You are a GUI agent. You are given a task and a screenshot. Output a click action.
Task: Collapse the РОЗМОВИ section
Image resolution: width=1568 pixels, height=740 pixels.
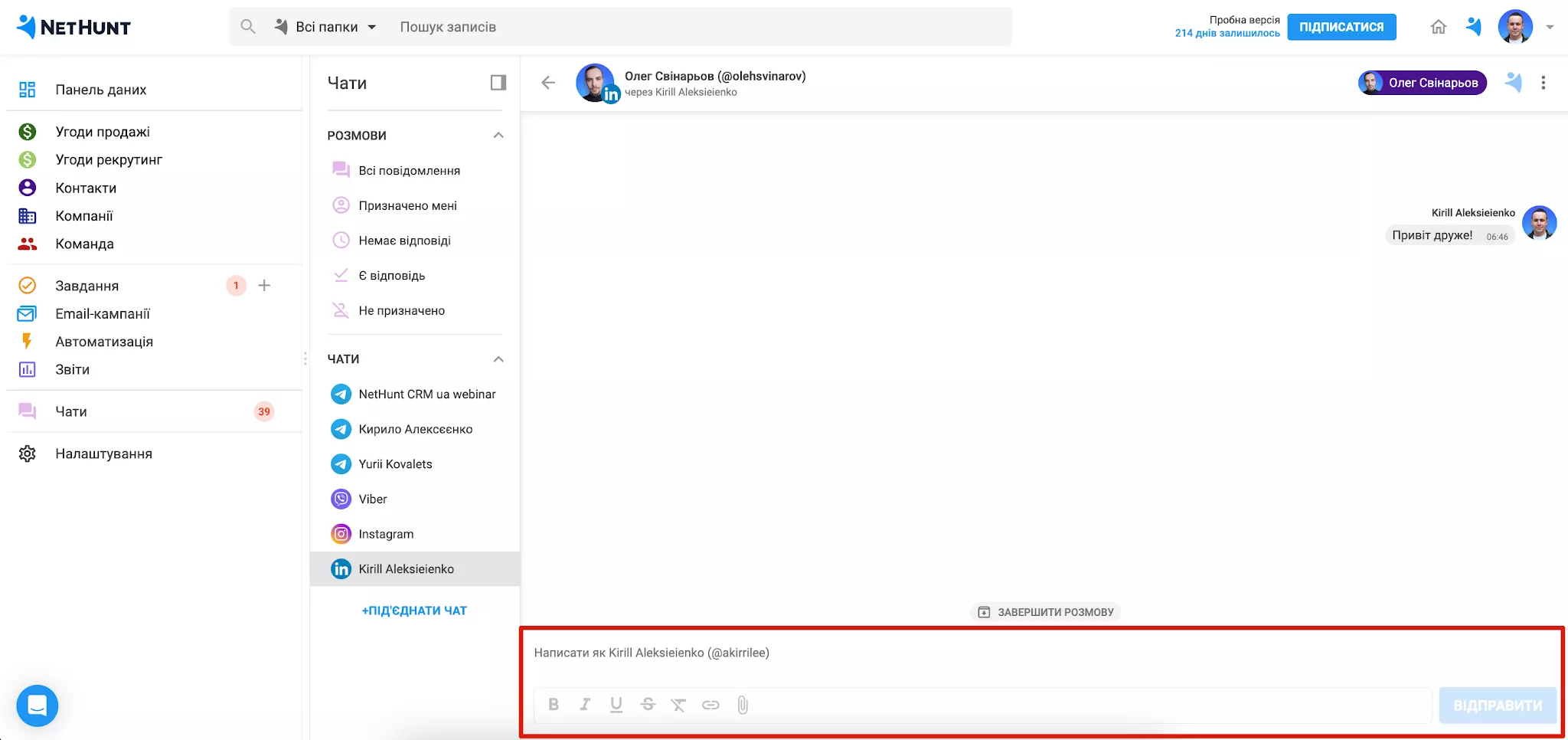pos(498,136)
